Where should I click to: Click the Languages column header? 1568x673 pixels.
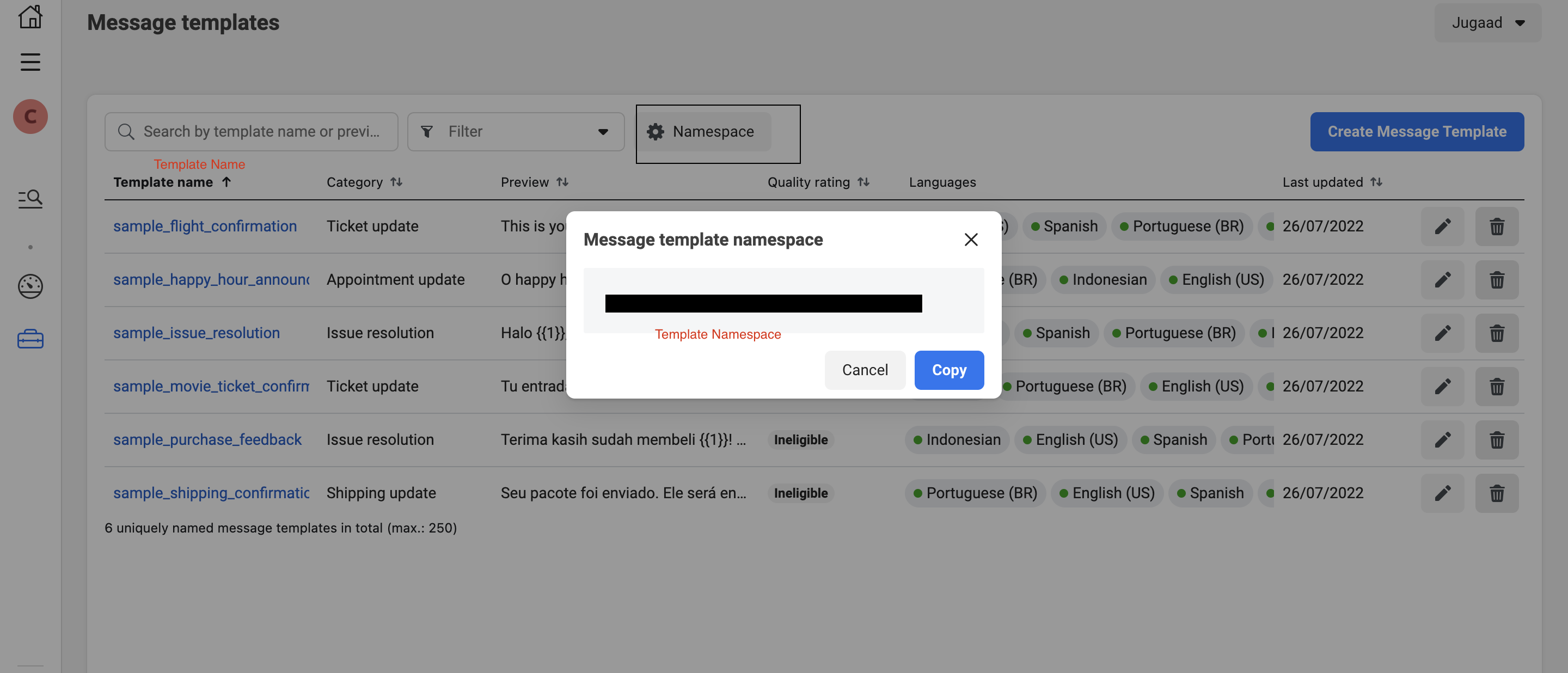pyautogui.click(x=942, y=182)
